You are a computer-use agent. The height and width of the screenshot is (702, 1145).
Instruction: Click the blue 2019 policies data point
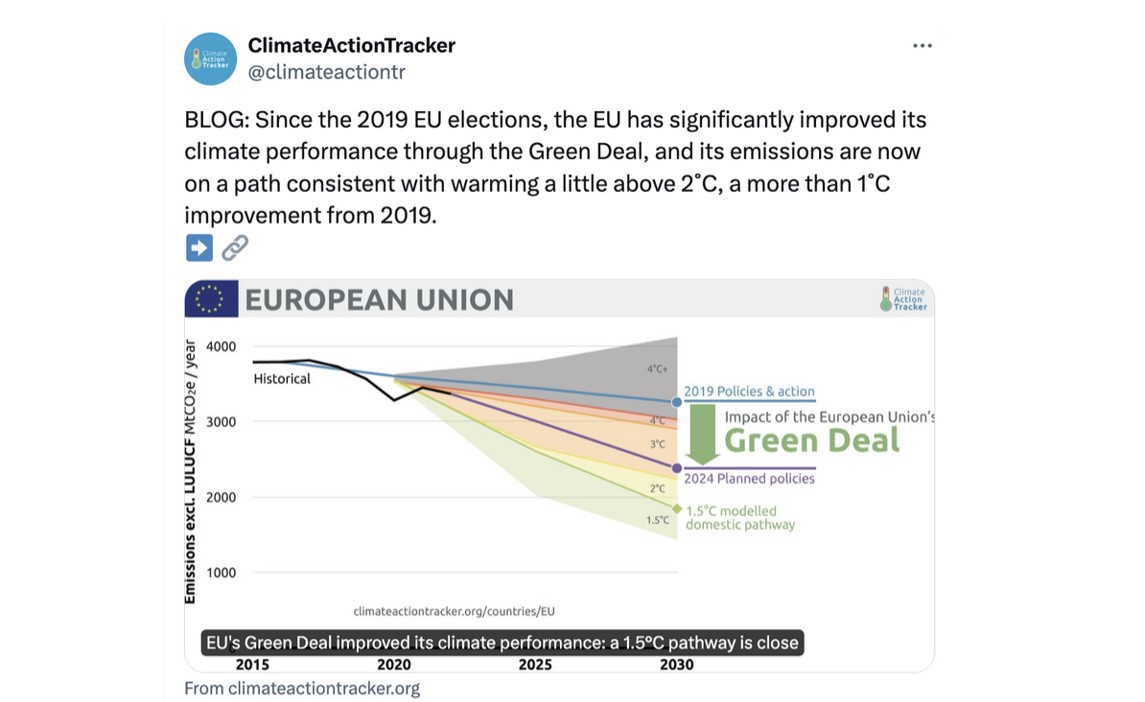point(677,402)
